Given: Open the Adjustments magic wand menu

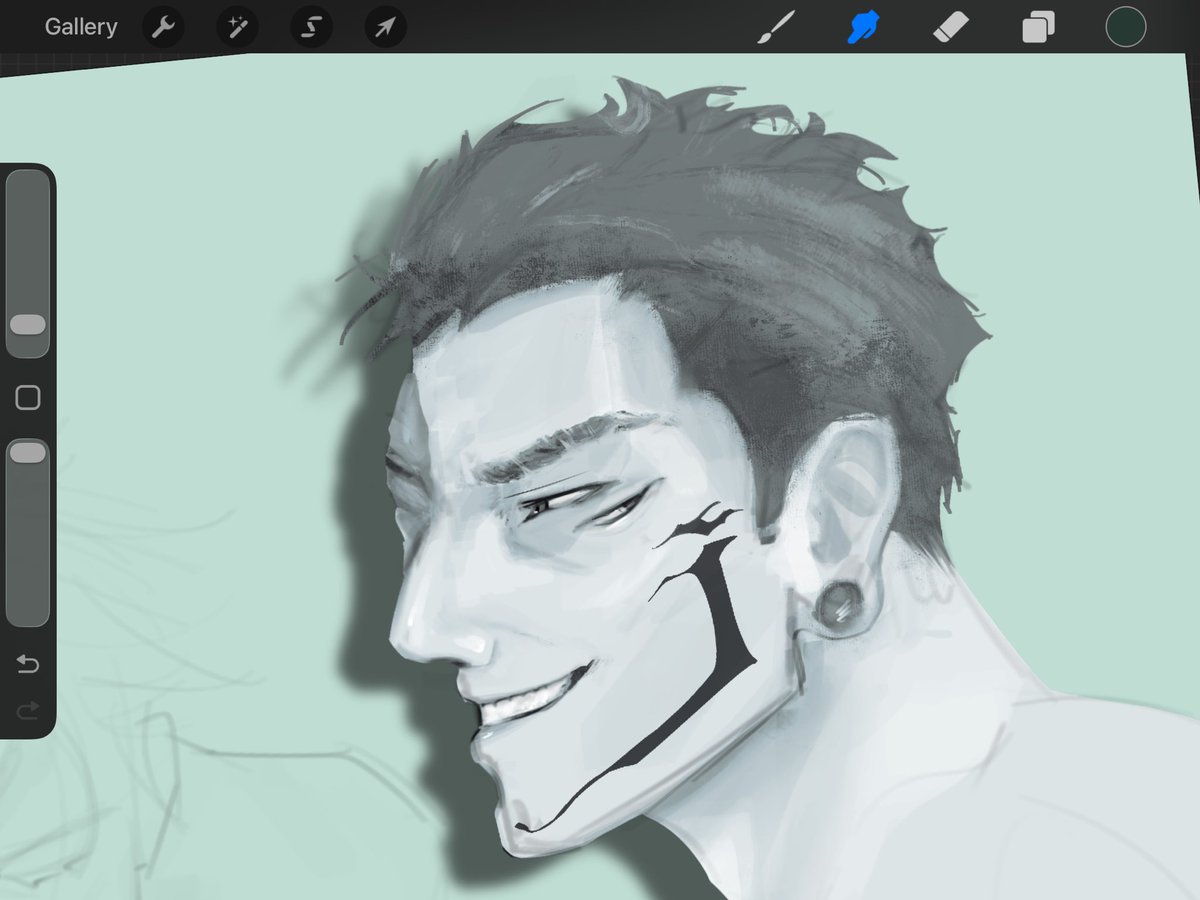Looking at the screenshot, I should coord(237,28).
